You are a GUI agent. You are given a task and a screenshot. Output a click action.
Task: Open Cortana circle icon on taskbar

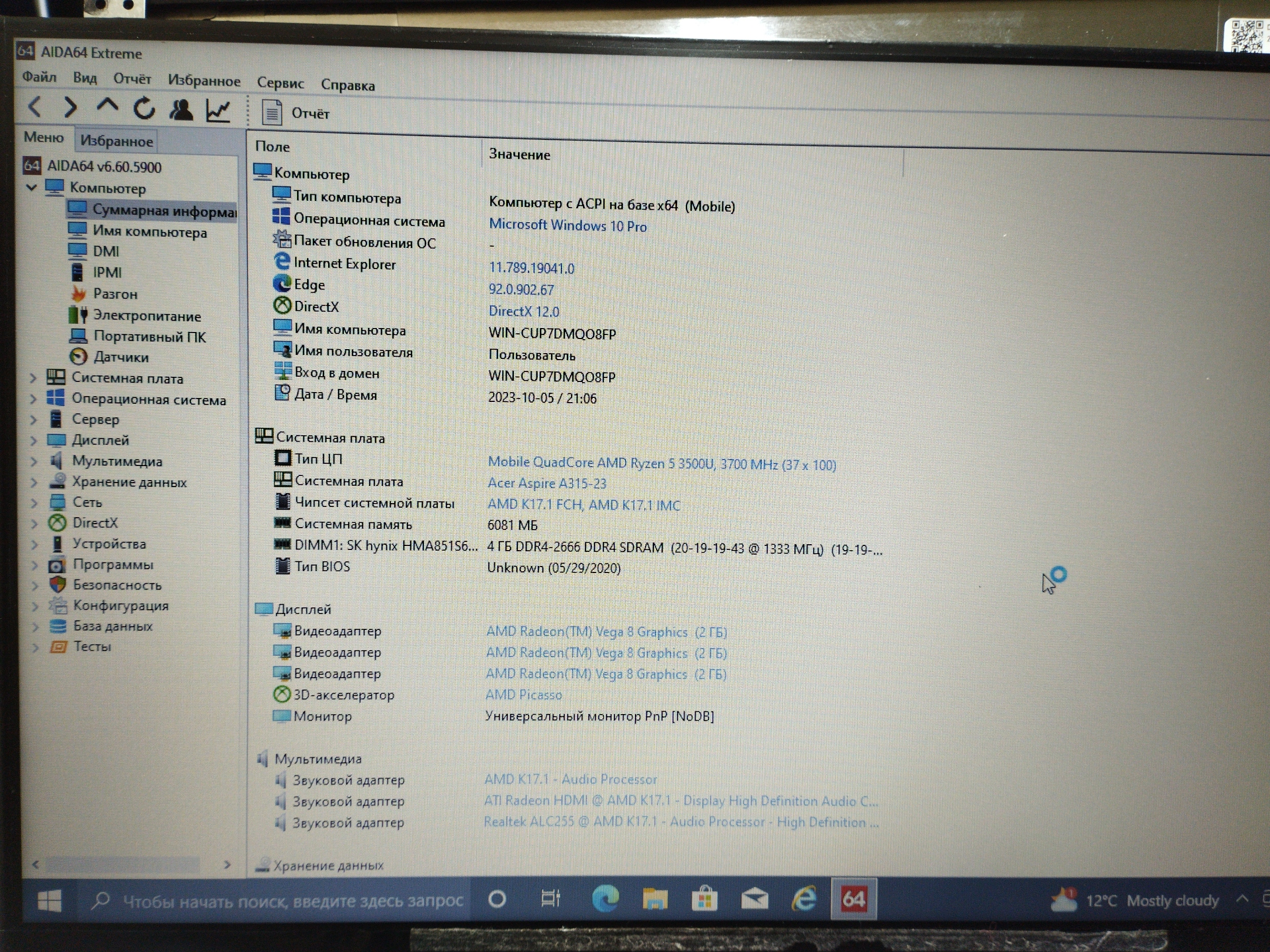497,899
